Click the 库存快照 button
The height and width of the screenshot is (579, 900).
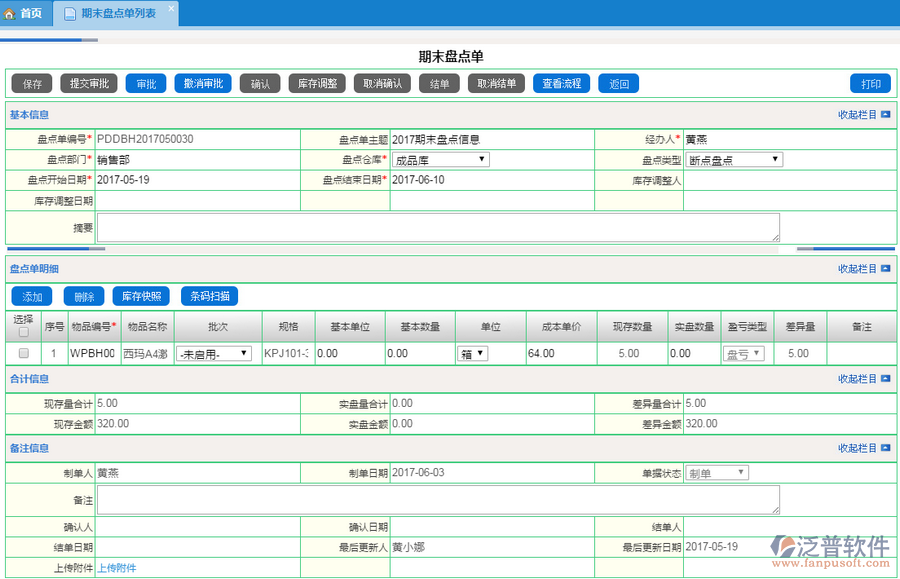pyautogui.click(x=141, y=296)
